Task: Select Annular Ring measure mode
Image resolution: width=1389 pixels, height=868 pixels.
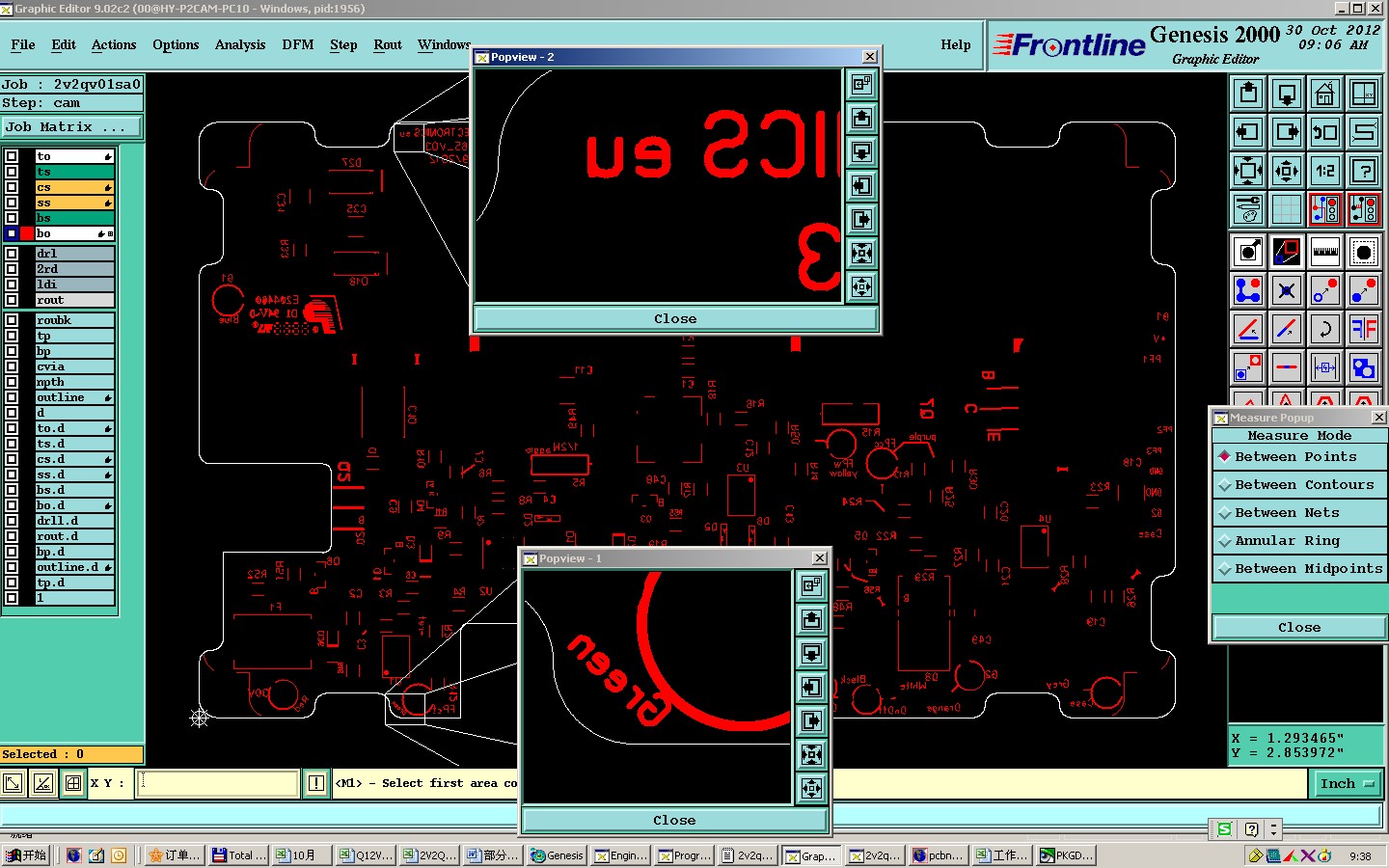Action: tap(1299, 540)
